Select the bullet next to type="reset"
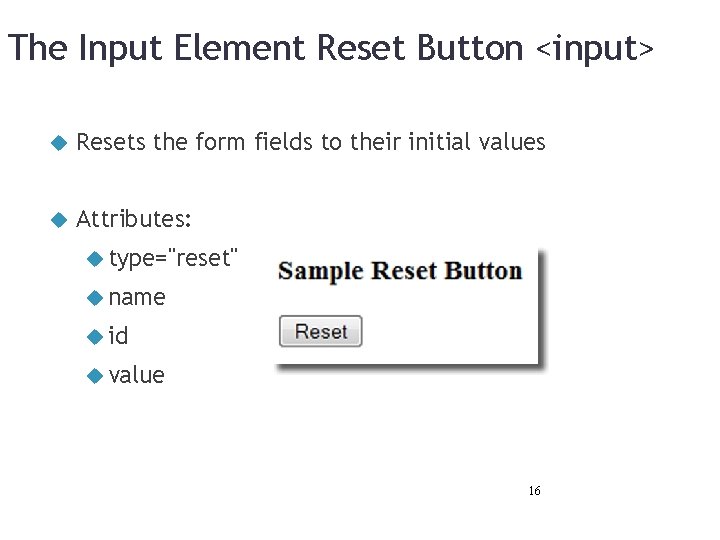The height and width of the screenshot is (540, 720). coord(95,260)
